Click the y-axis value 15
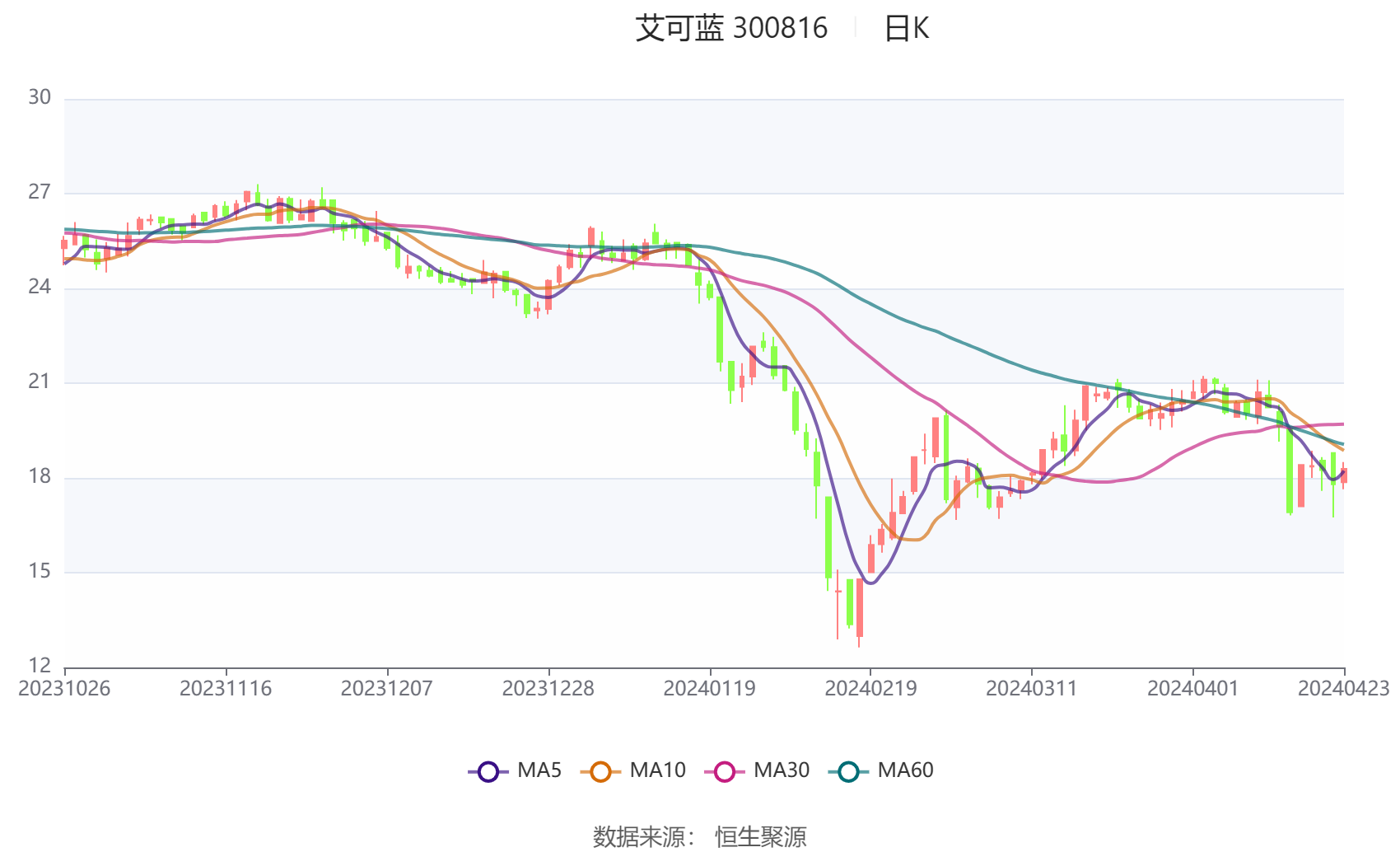The height and width of the screenshot is (852, 1400). pyautogui.click(x=40, y=572)
